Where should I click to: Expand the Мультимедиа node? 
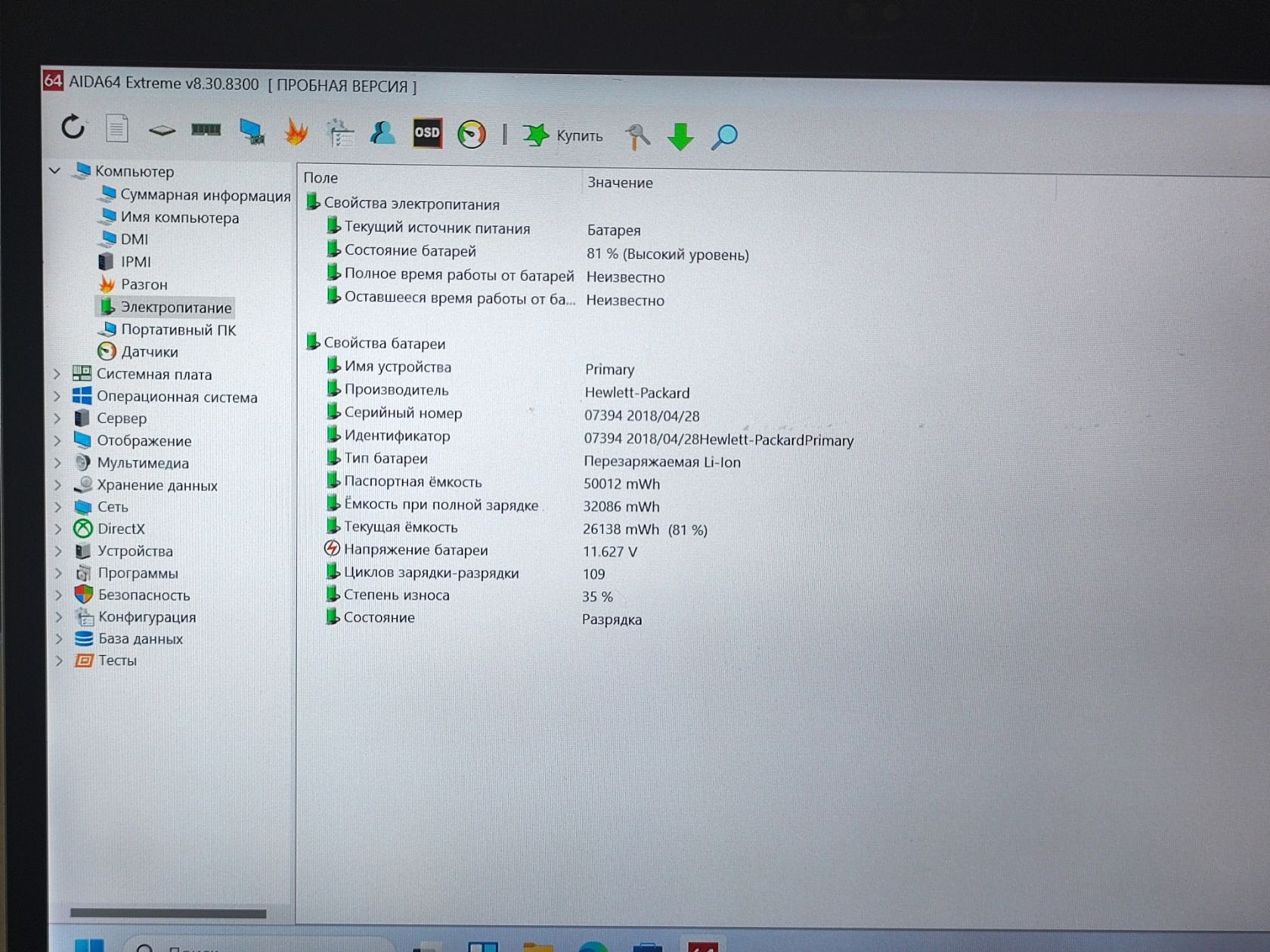[57, 462]
